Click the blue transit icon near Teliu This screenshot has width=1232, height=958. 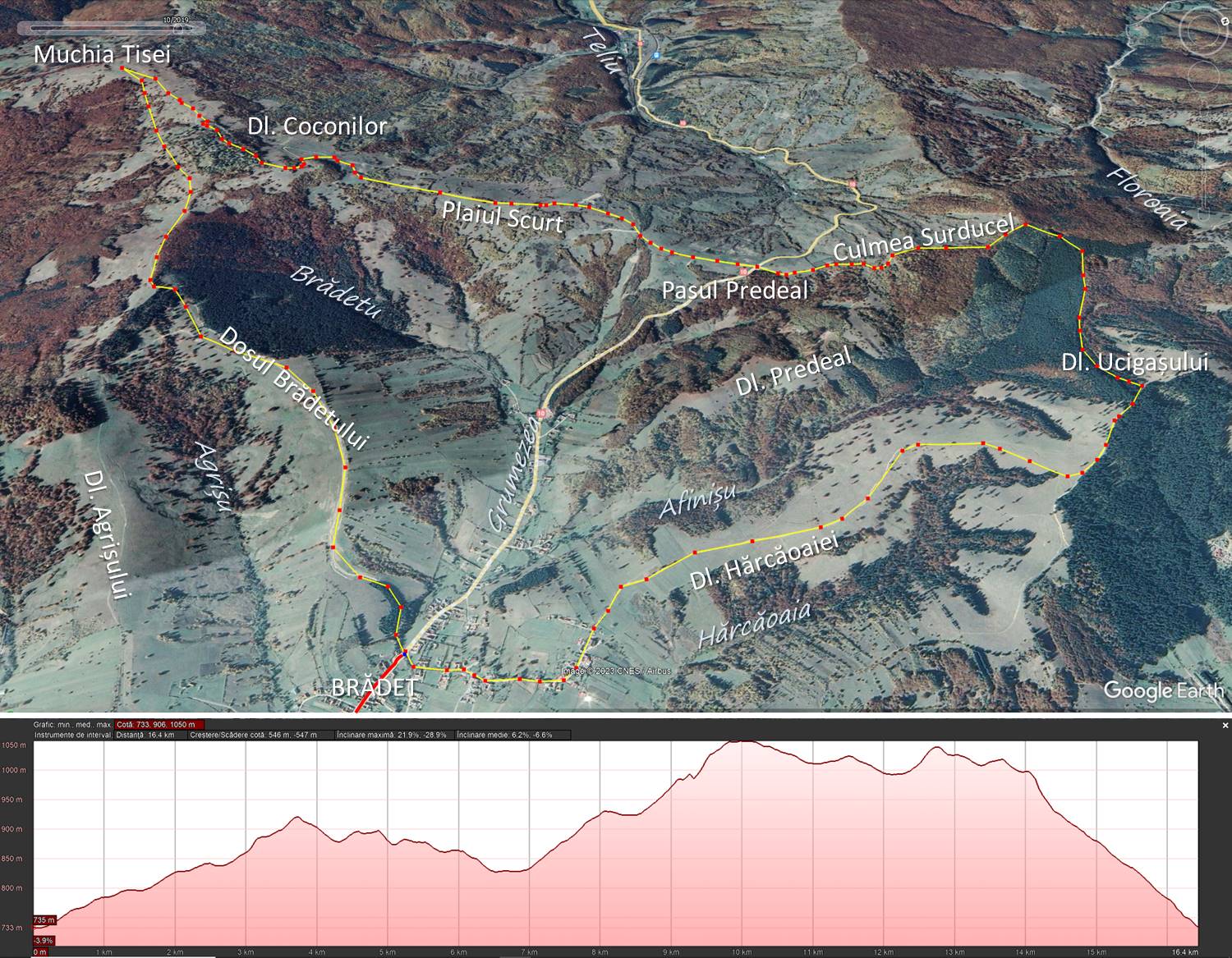tap(656, 55)
